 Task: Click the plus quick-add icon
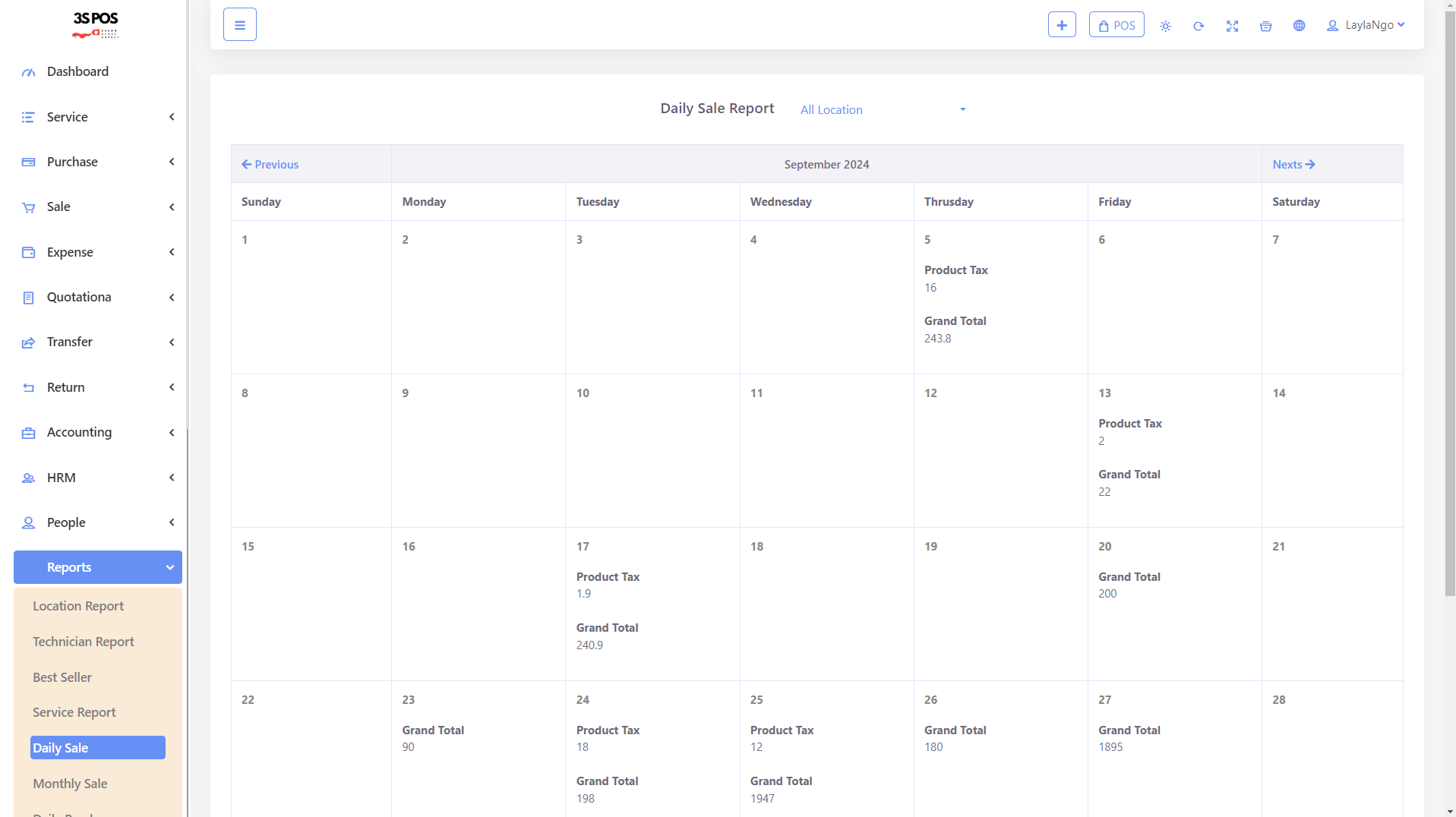pos(1061,25)
